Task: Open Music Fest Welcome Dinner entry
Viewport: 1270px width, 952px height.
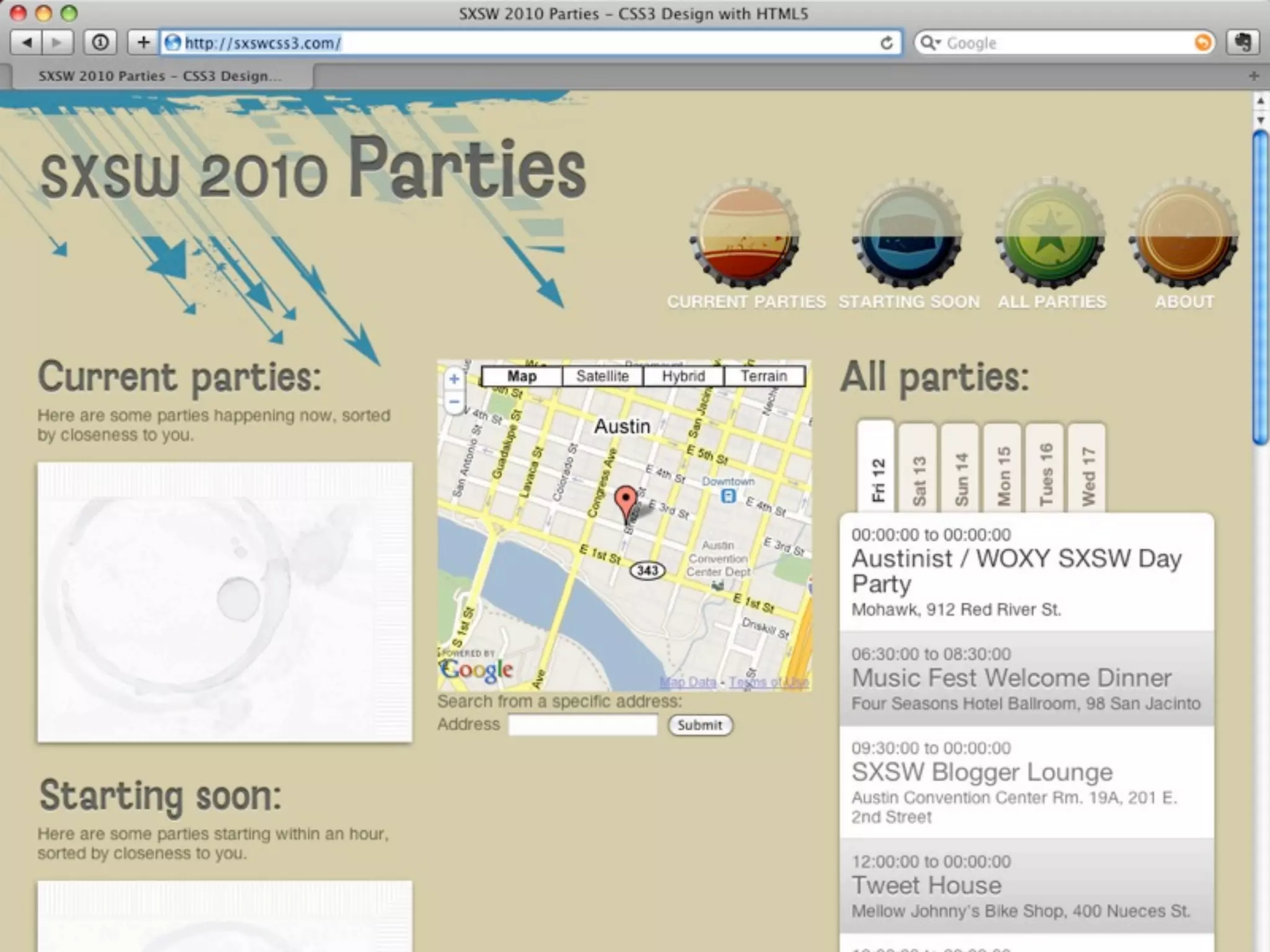Action: pyautogui.click(x=1026, y=679)
